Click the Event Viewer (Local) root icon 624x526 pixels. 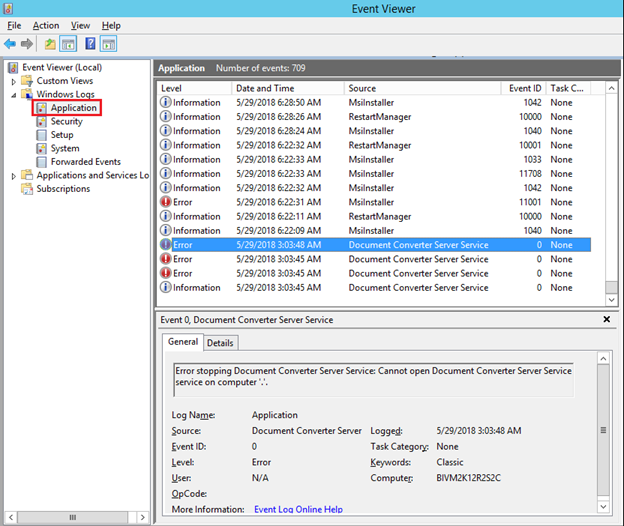[x=13, y=67]
